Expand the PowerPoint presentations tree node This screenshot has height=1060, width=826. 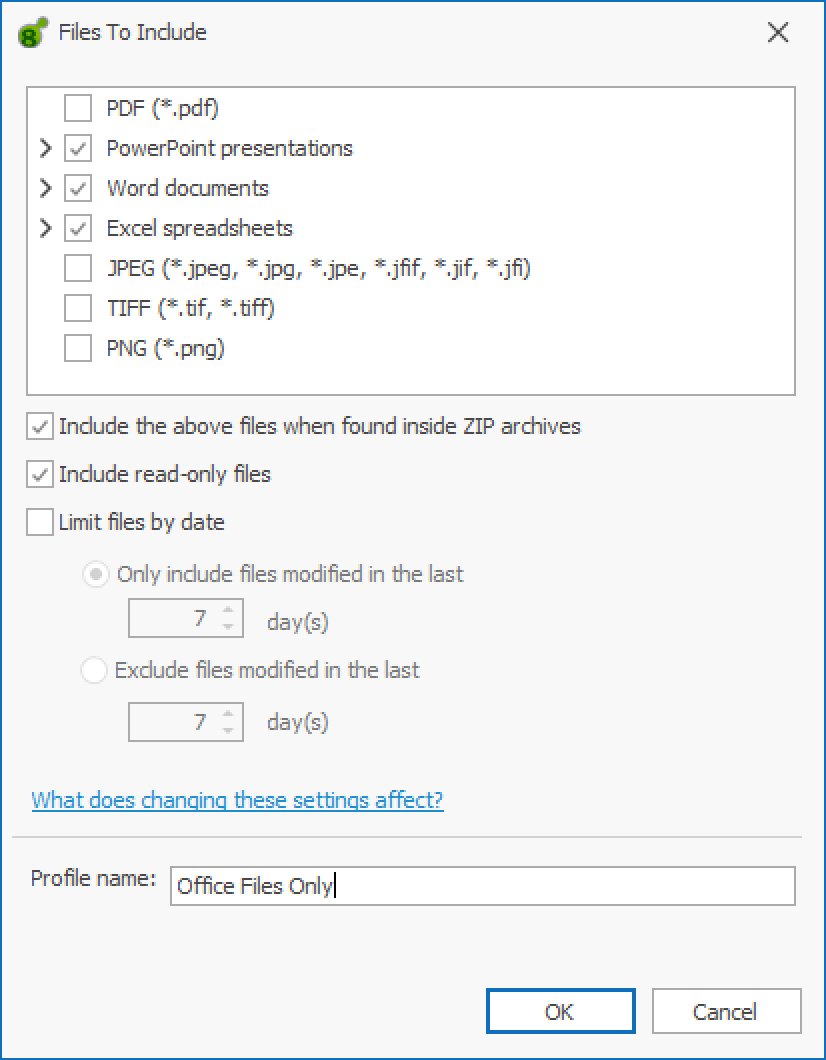point(45,148)
